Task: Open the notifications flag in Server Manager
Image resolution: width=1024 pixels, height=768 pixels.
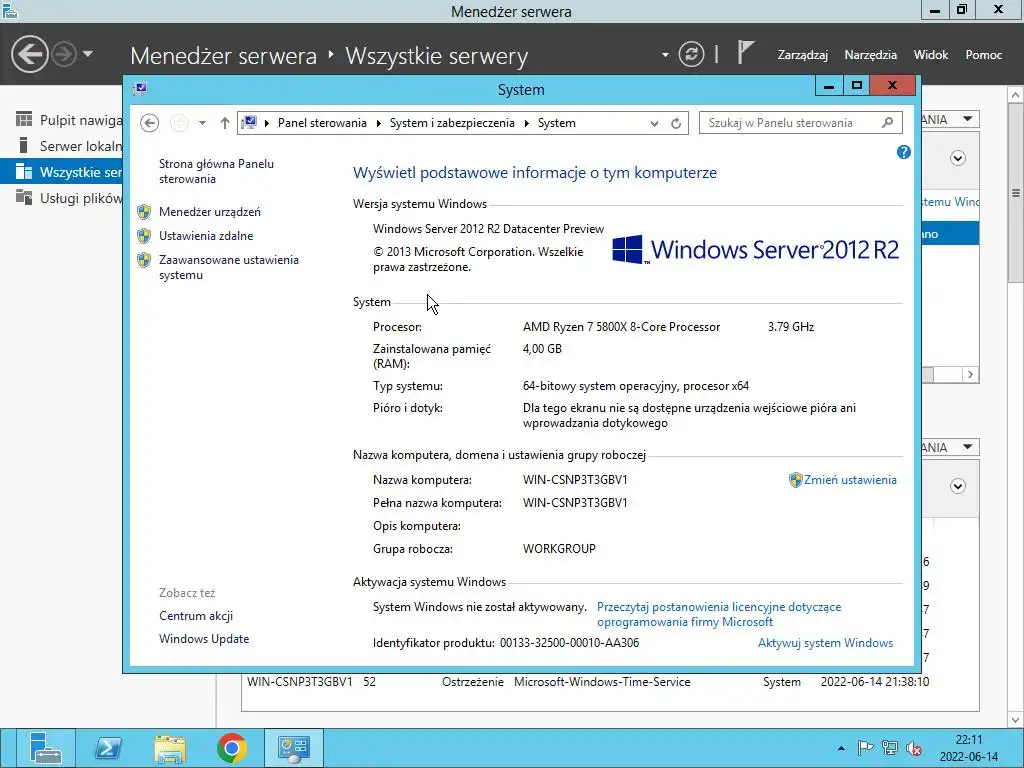Action: click(745, 52)
